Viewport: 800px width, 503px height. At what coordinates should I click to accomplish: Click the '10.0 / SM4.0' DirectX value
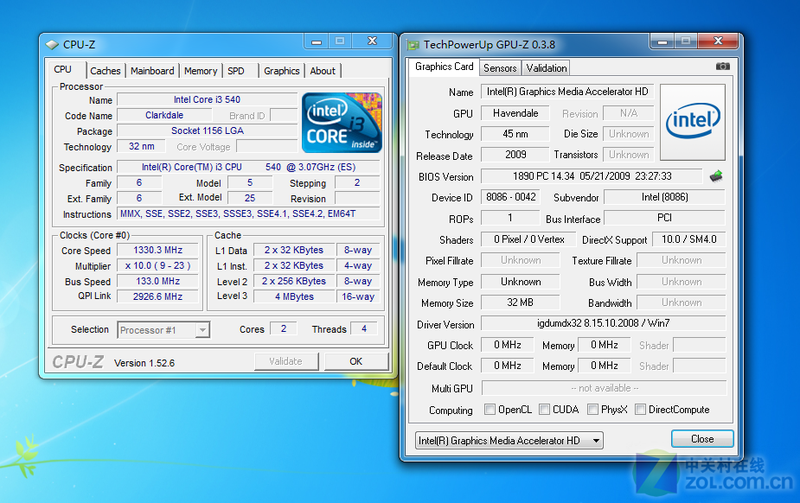pos(689,239)
